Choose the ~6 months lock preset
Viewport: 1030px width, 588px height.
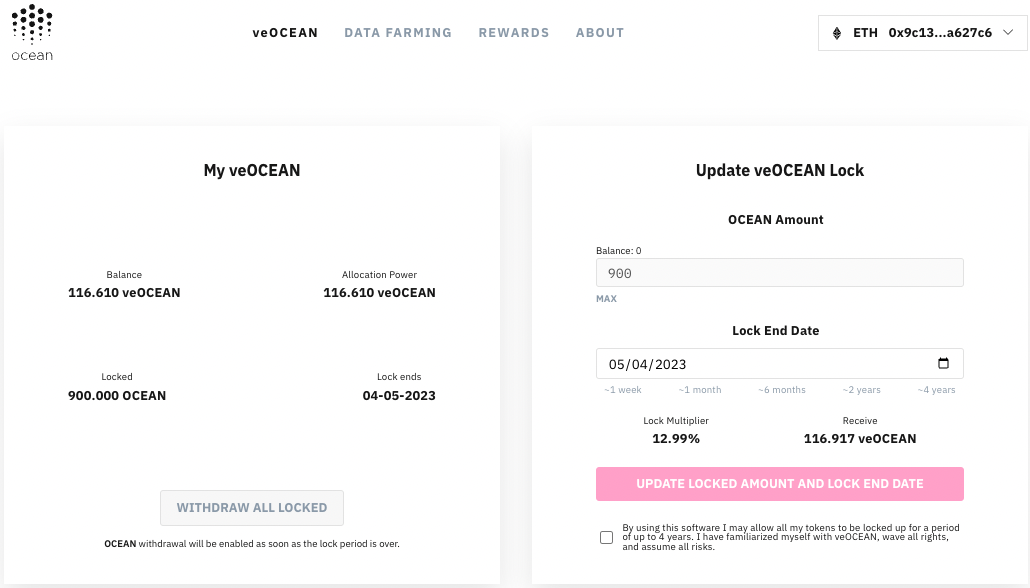pos(782,390)
